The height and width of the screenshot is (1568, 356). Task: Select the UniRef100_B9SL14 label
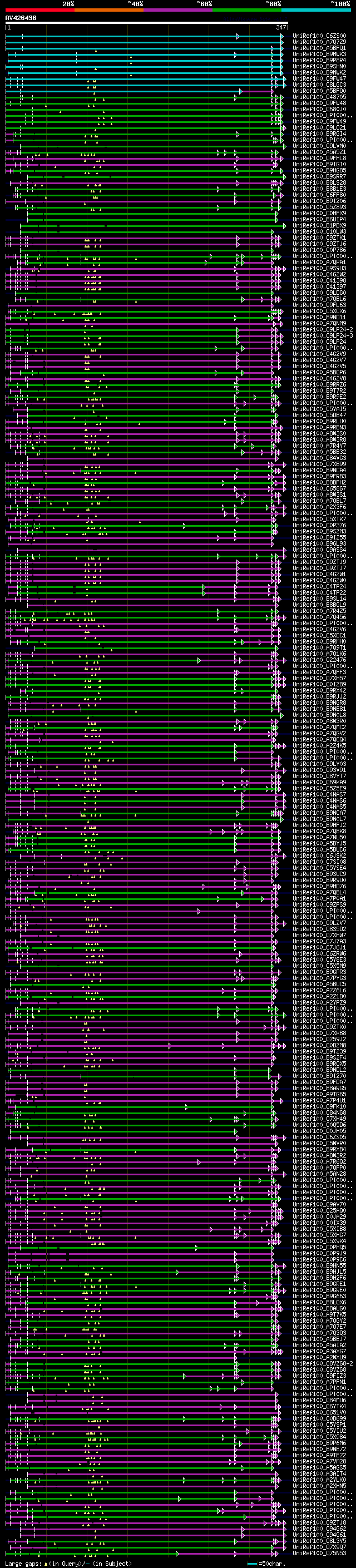[x=319, y=598]
